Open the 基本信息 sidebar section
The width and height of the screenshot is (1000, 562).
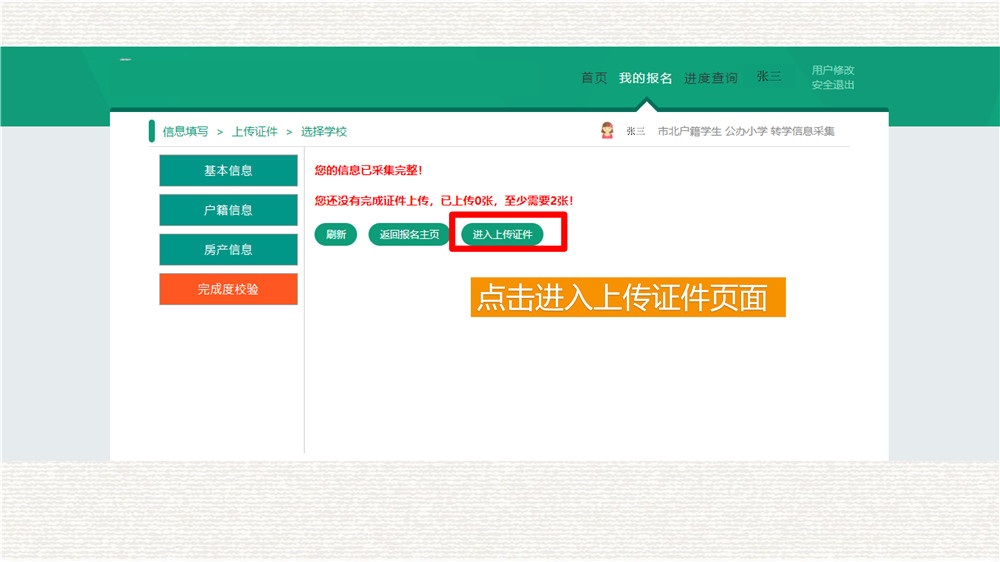[228, 170]
